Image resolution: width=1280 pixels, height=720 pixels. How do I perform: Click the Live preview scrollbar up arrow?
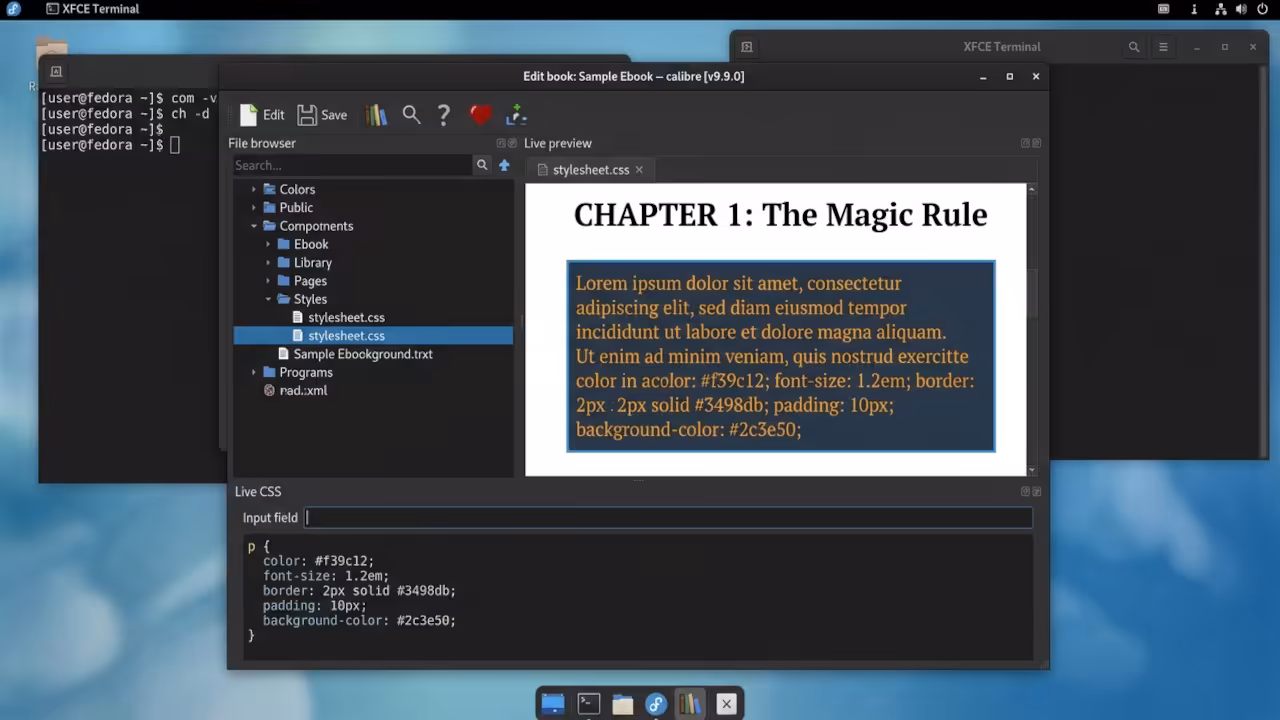point(1031,188)
